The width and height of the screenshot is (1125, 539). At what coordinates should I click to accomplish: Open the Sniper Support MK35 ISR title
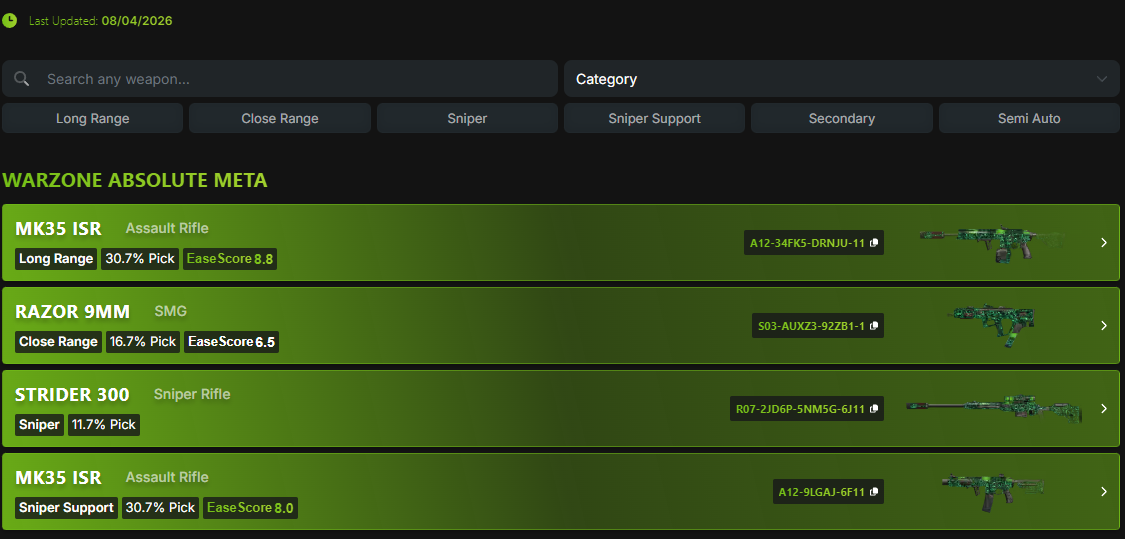[58, 478]
